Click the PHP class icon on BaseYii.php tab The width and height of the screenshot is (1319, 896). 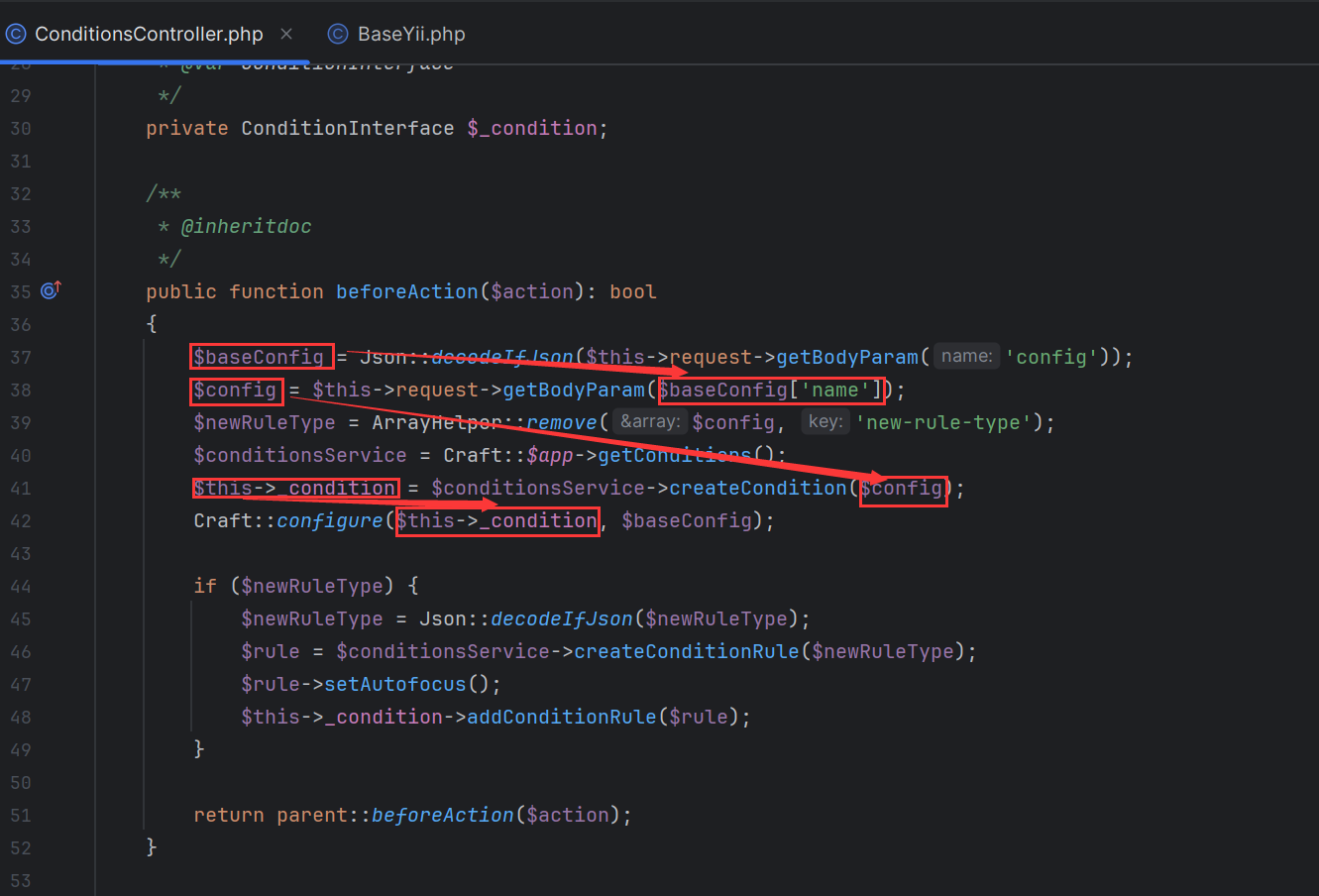[x=338, y=34]
